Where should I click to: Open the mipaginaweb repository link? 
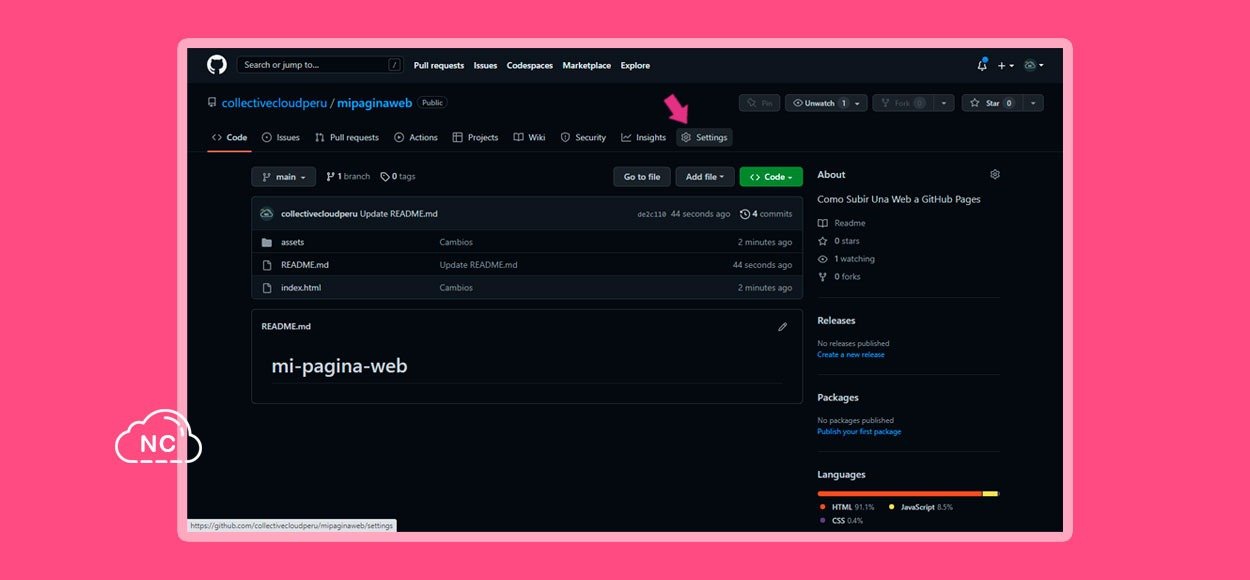[x=375, y=103]
